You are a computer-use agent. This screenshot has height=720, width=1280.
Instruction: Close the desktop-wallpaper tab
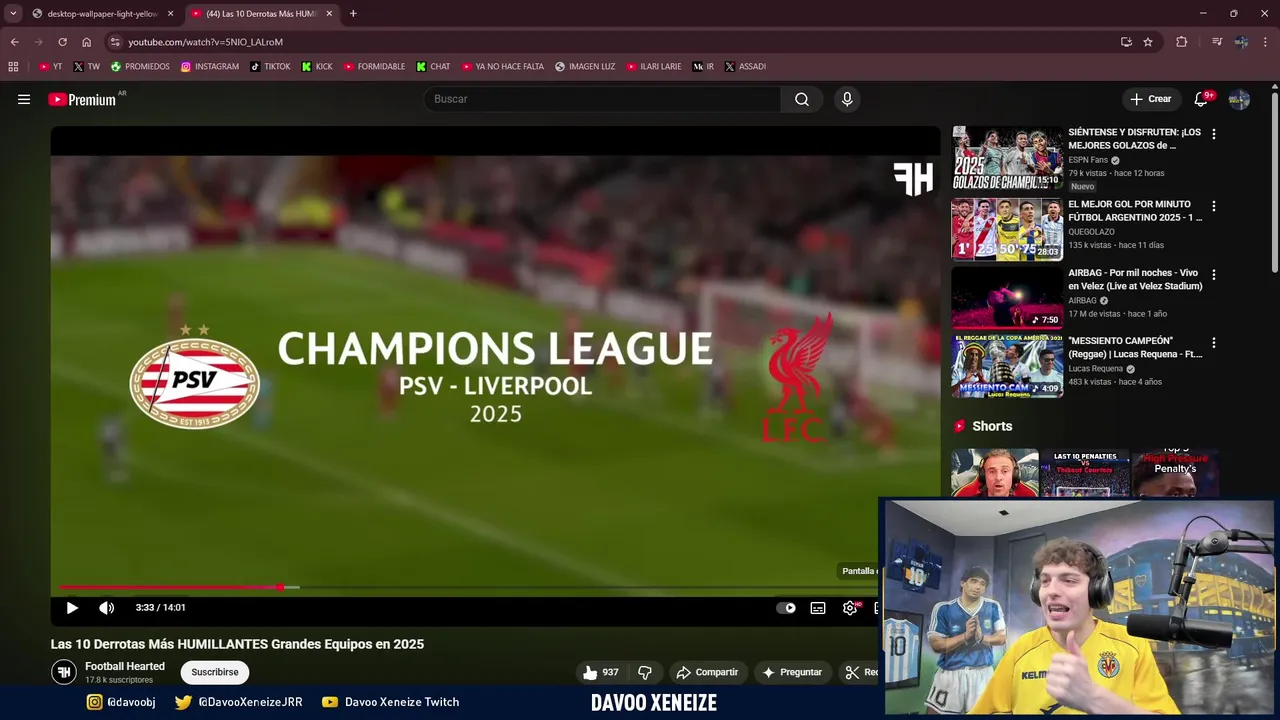coord(171,14)
